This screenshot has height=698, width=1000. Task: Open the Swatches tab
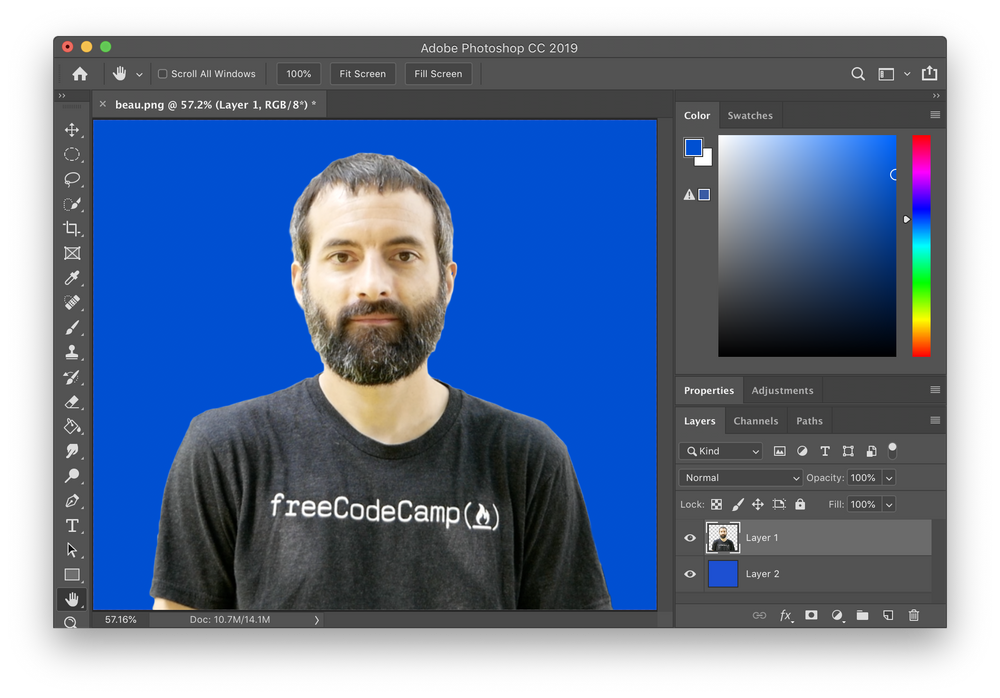(750, 115)
